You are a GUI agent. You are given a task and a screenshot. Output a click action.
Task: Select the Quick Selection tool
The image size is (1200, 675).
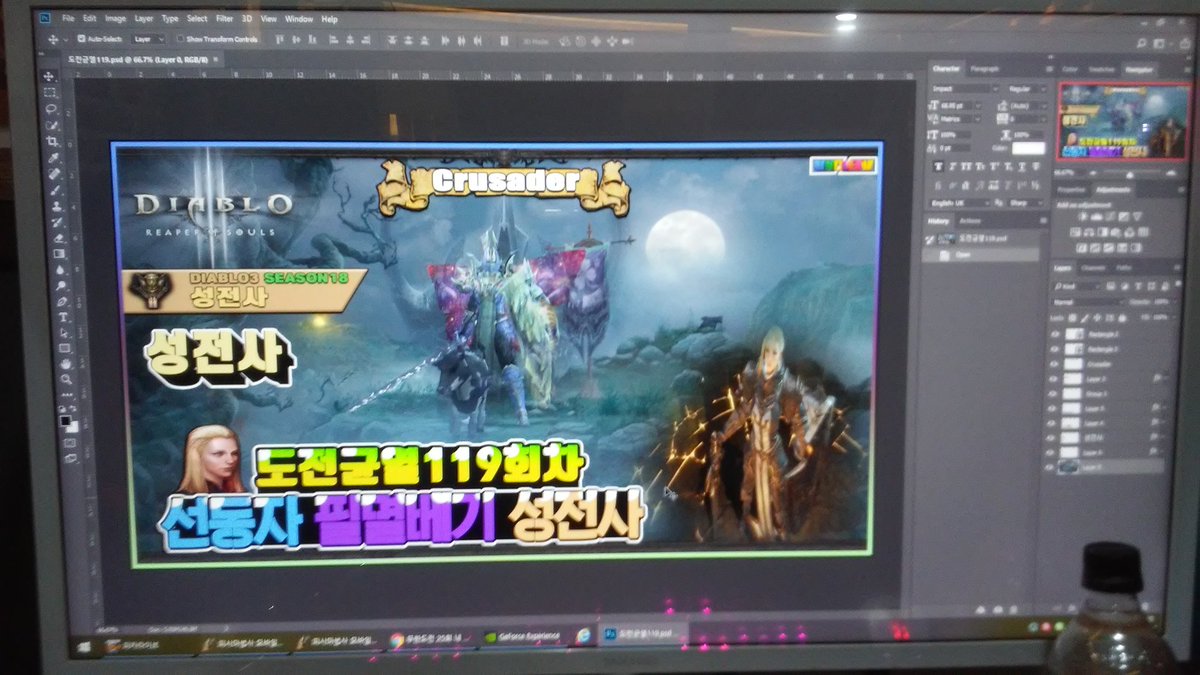pos(51,125)
